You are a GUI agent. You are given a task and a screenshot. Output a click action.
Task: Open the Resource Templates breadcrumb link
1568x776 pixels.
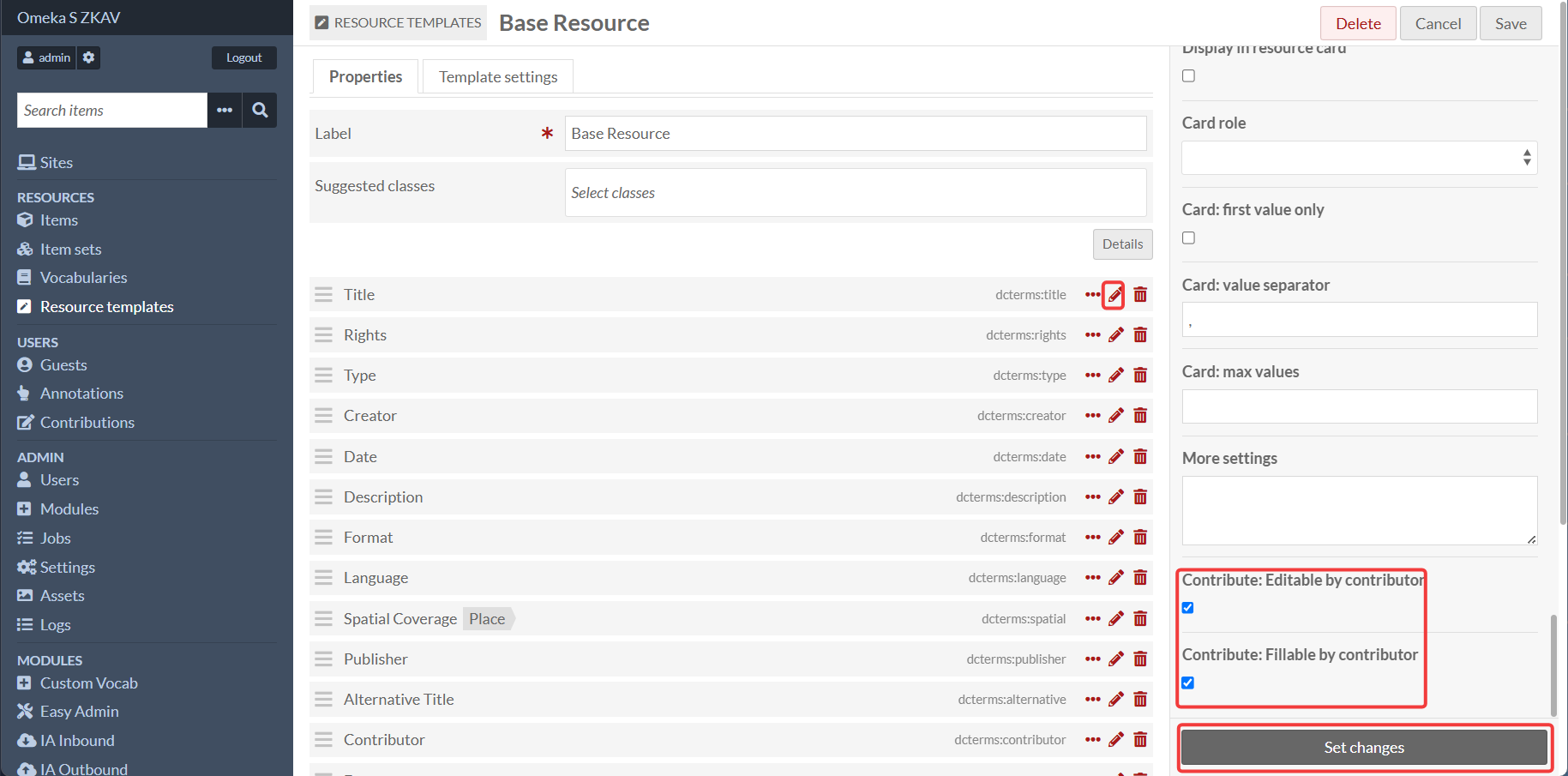pos(398,23)
